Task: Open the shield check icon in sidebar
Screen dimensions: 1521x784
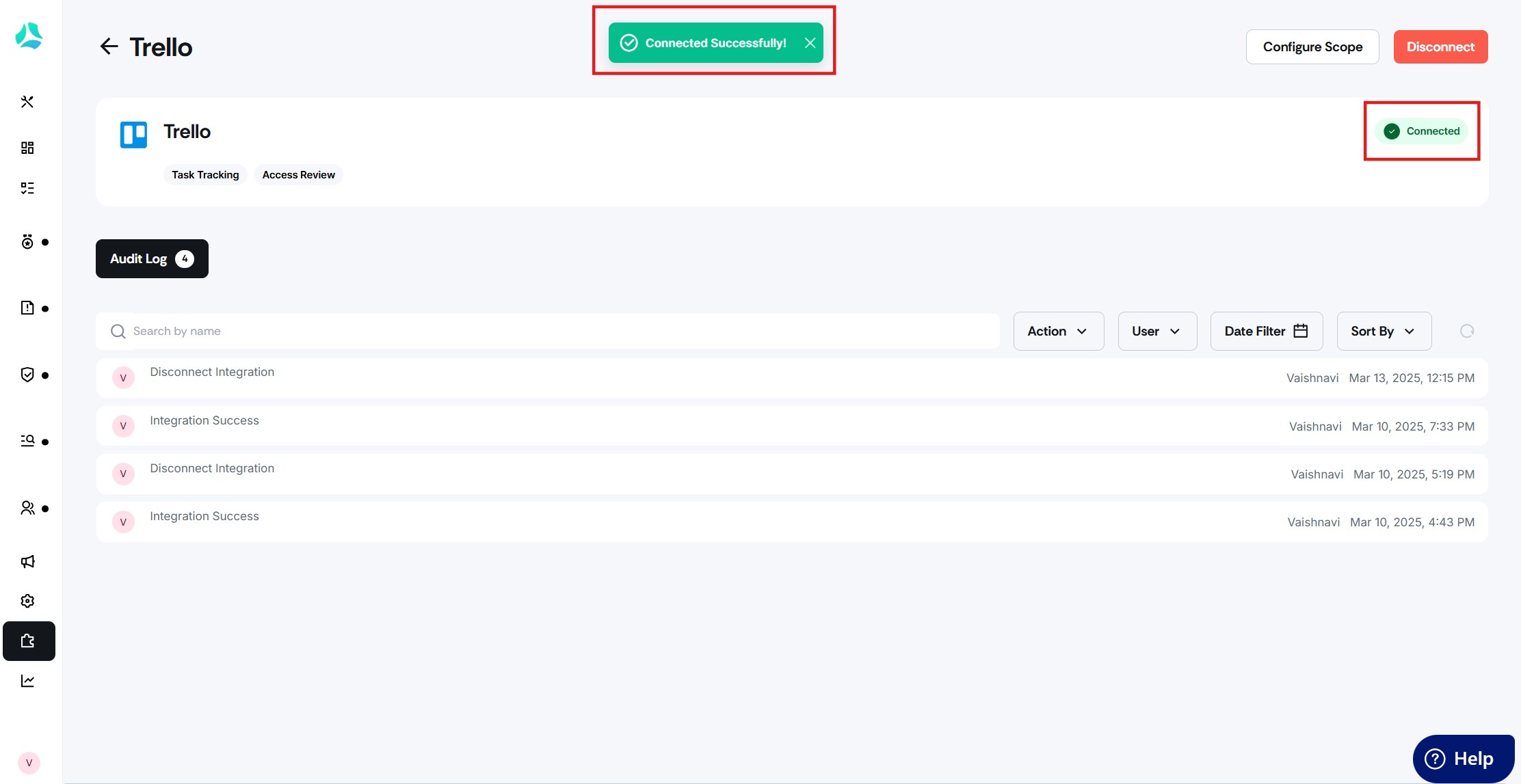Action: (x=27, y=375)
